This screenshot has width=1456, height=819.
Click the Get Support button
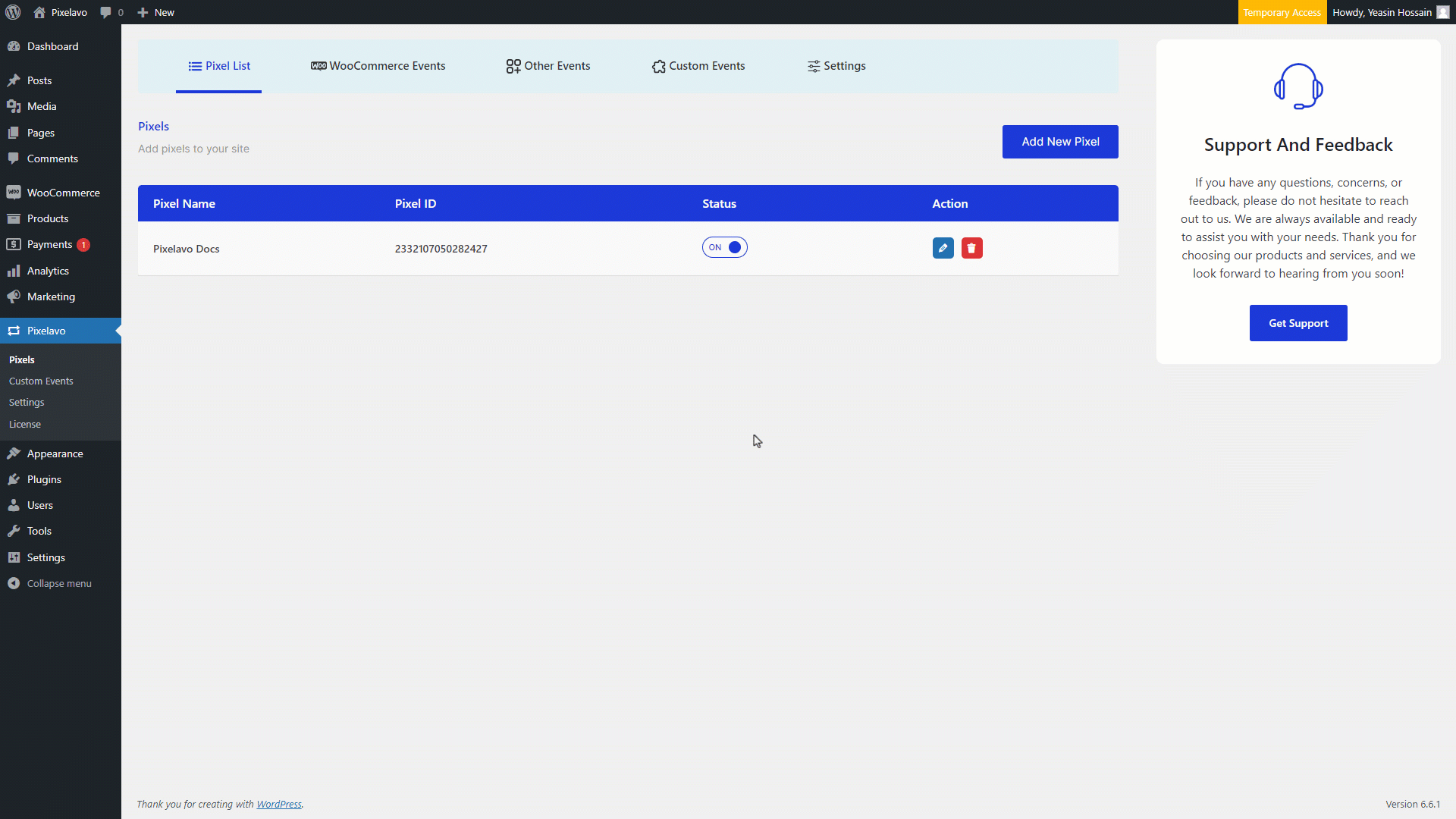tap(1298, 323)
